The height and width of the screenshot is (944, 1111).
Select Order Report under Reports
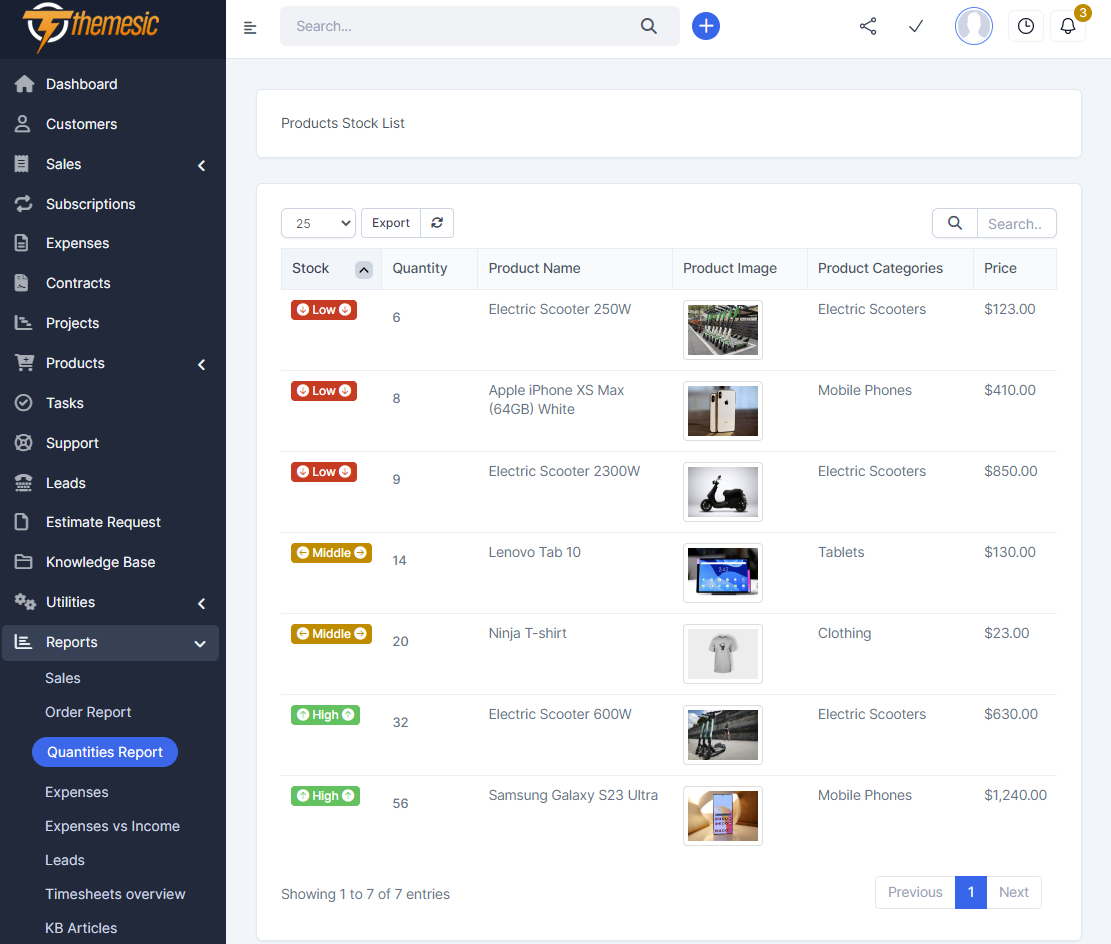click(x=90, y=712)
